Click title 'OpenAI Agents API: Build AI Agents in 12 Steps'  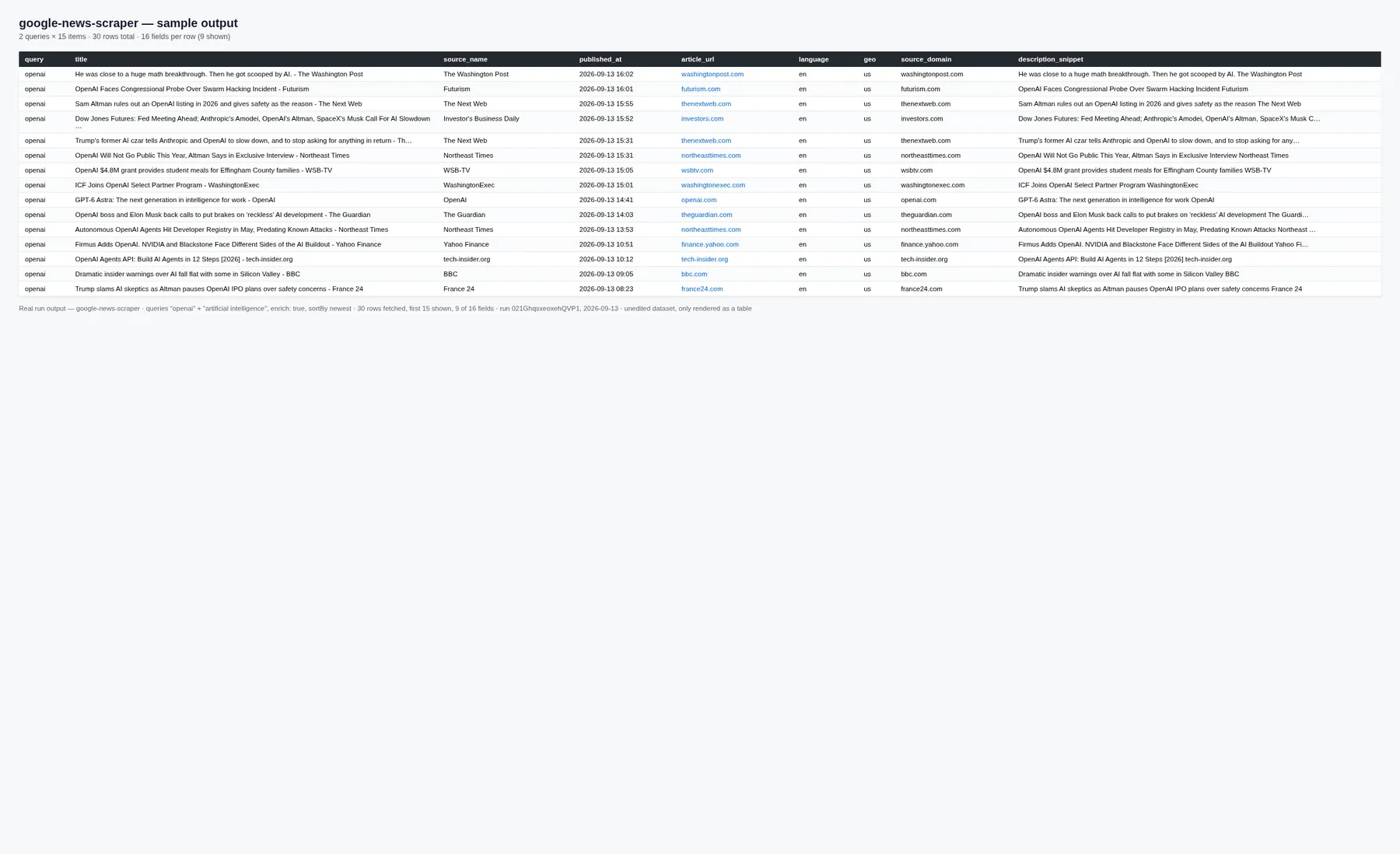click(x=184, y=259)
